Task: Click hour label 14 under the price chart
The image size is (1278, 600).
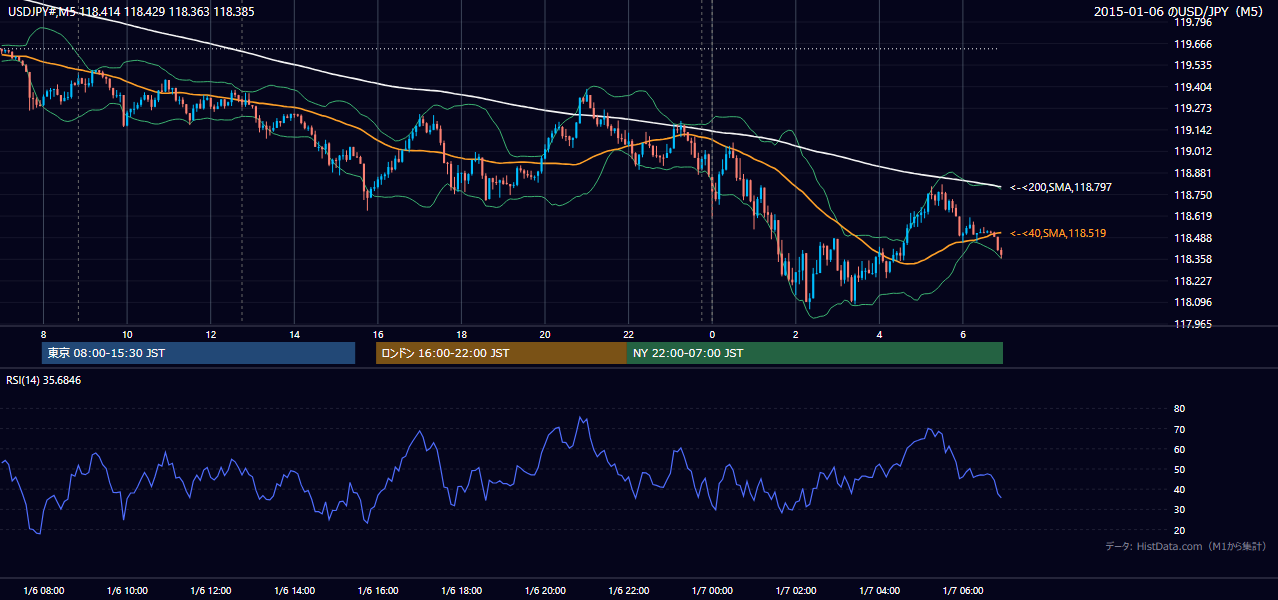Action: pos(294,334)
